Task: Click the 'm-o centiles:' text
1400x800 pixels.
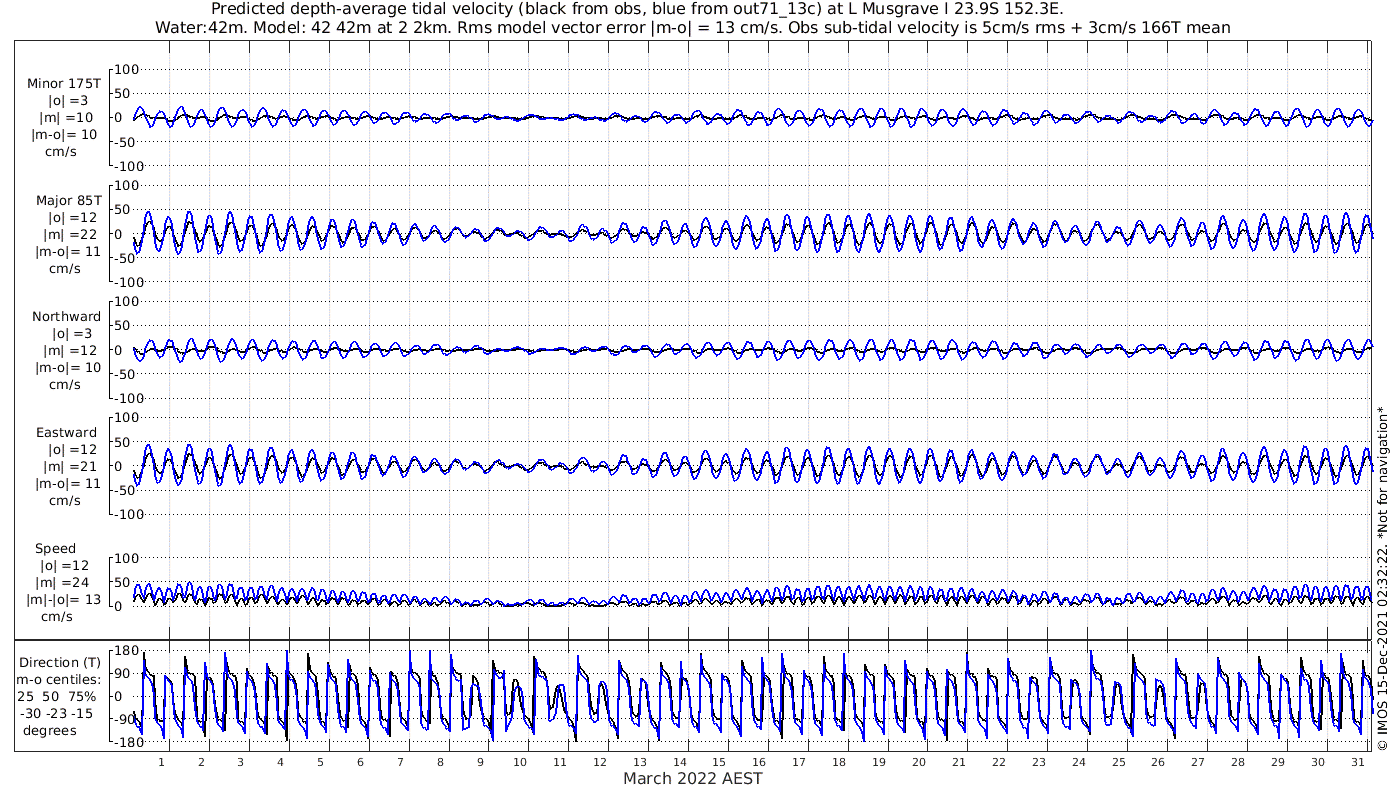Action: pos(58,680)
